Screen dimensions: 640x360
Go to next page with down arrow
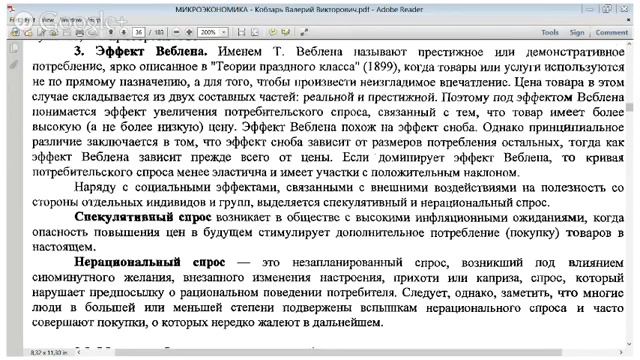(124, 32)
